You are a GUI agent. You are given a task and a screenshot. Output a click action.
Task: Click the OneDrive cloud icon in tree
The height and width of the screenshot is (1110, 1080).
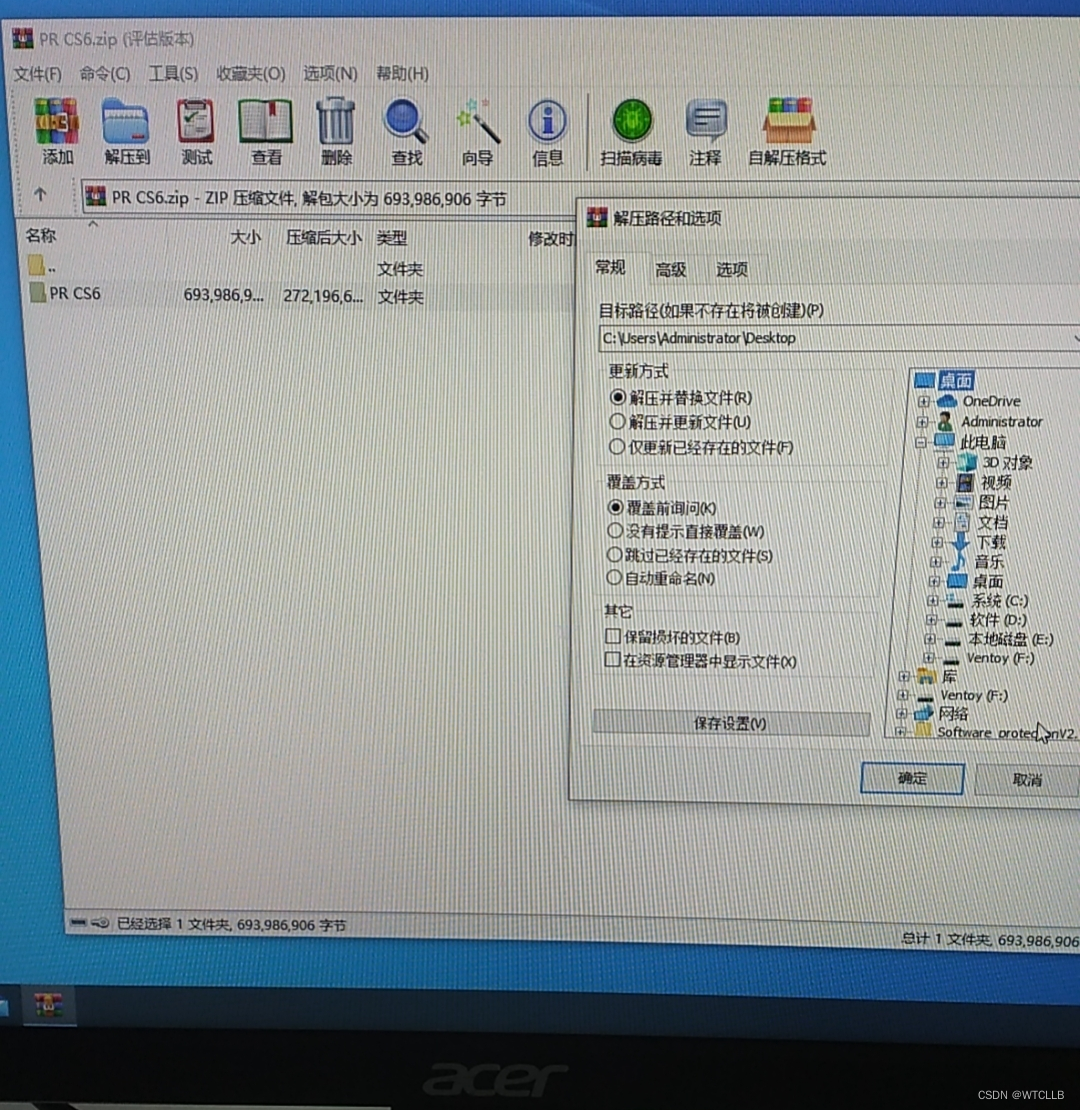[x=947, y=401]
